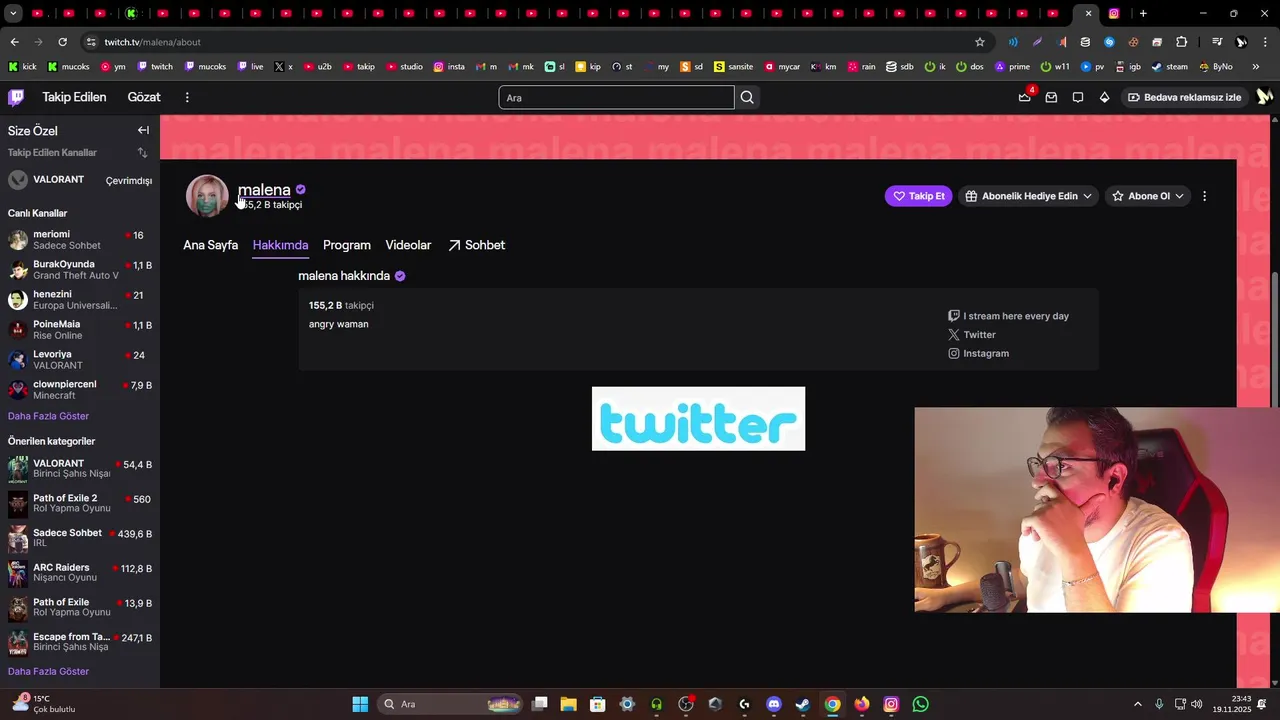Click the Windows taskbar Ara search box
This screenshot has height=720, width=1280.
tap(452, 704)
